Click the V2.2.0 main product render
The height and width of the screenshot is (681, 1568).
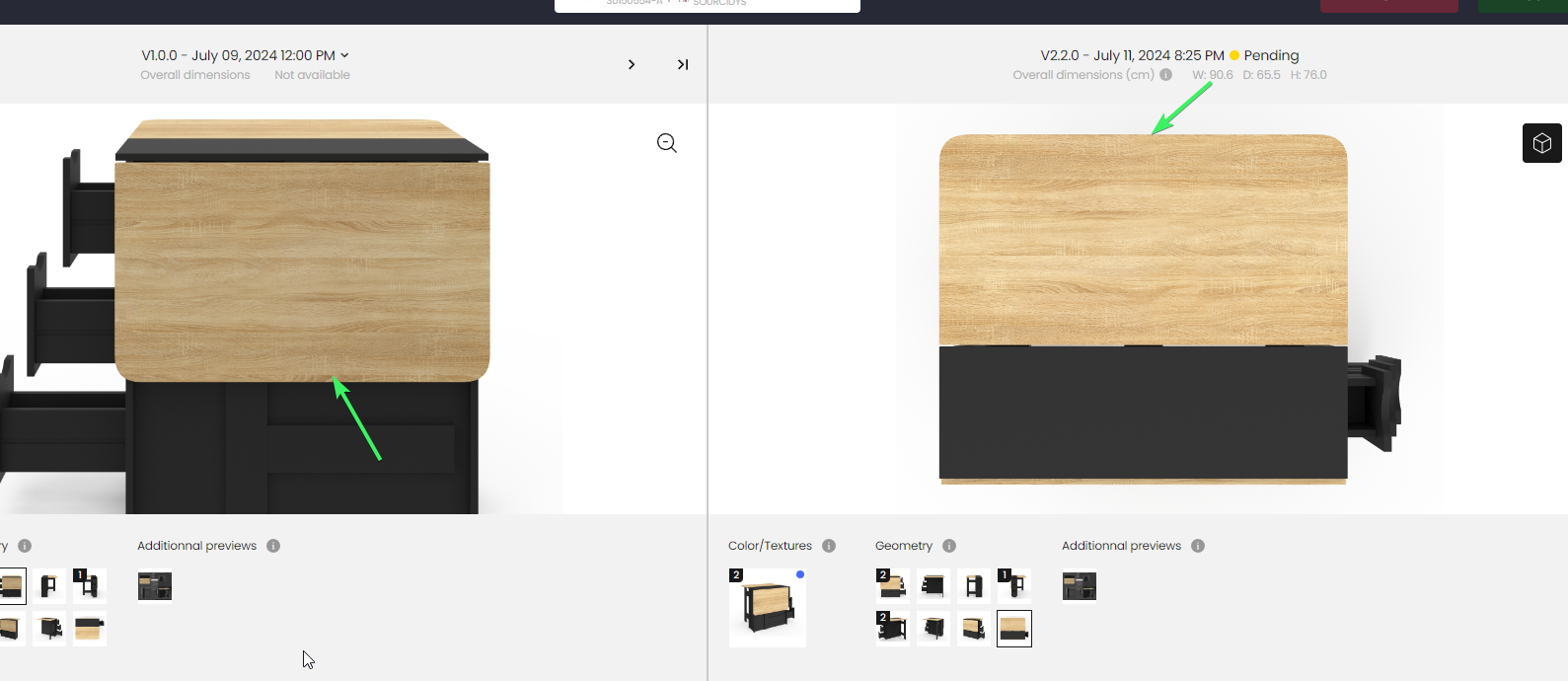click(x=1169, y=309)
